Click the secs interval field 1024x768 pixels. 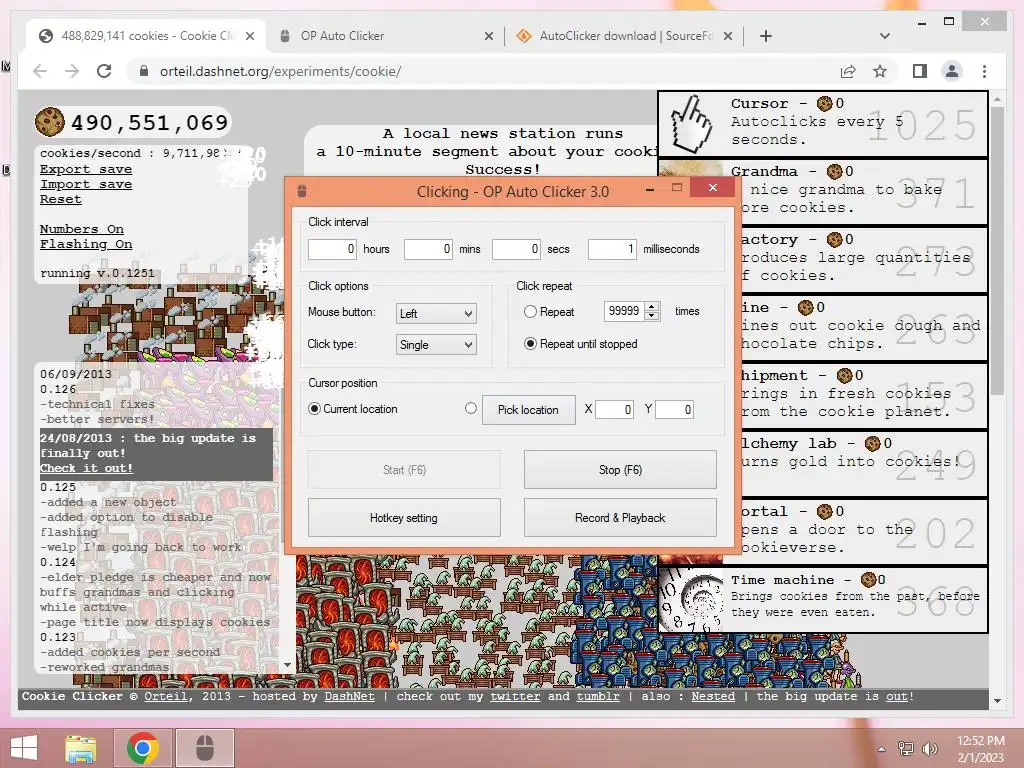point(516,249)
